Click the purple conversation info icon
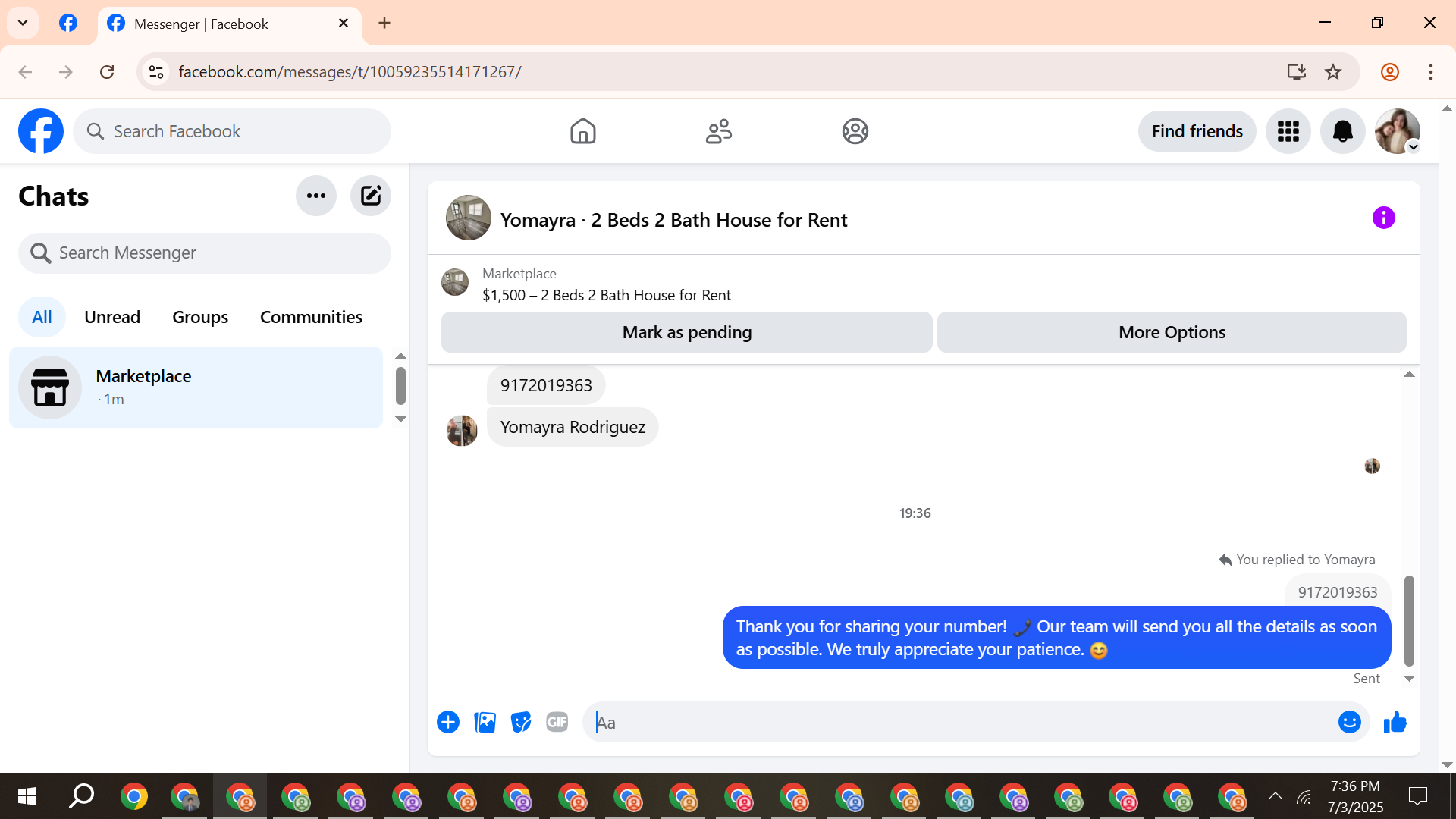Screen dimensions: 1456x819 tap(1383, 218)
